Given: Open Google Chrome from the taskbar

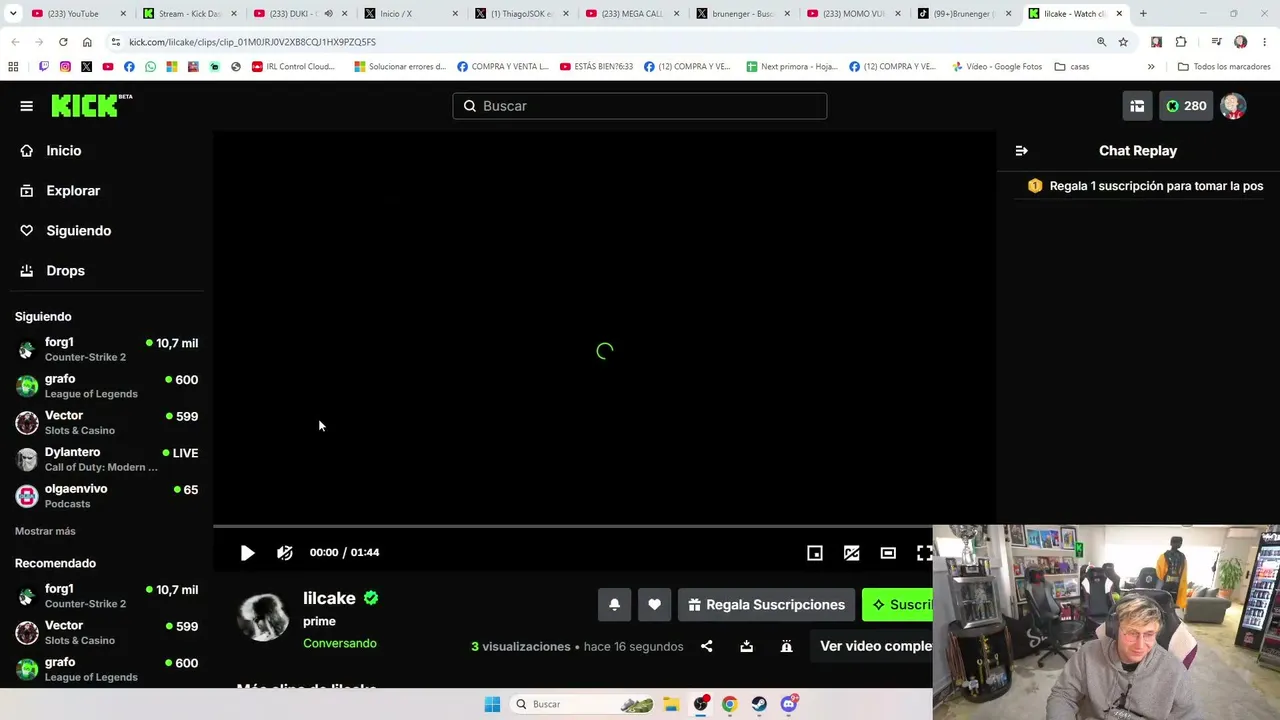Looking at the screenshot, I should 730,704.
